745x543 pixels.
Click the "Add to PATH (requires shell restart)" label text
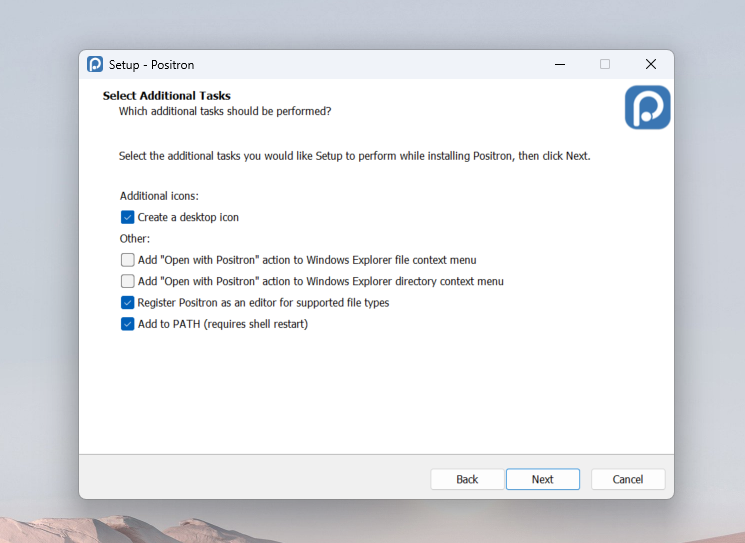click(222, 324)
